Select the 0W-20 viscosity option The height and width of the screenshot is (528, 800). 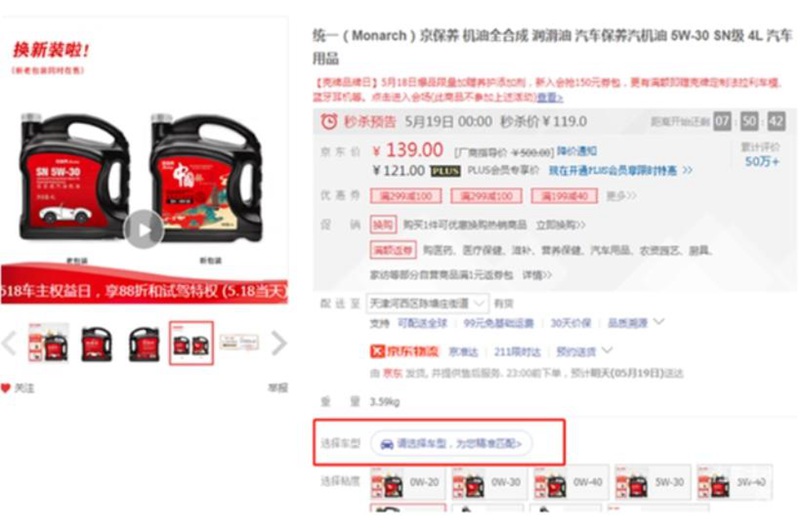click(407, 482)
